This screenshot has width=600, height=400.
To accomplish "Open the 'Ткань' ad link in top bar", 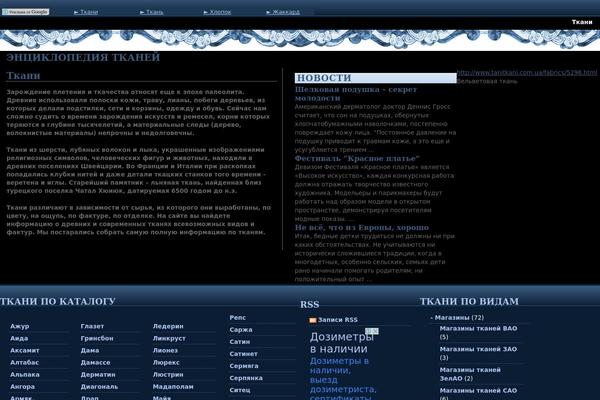I will pyautogui.click(x=152, y=12).
